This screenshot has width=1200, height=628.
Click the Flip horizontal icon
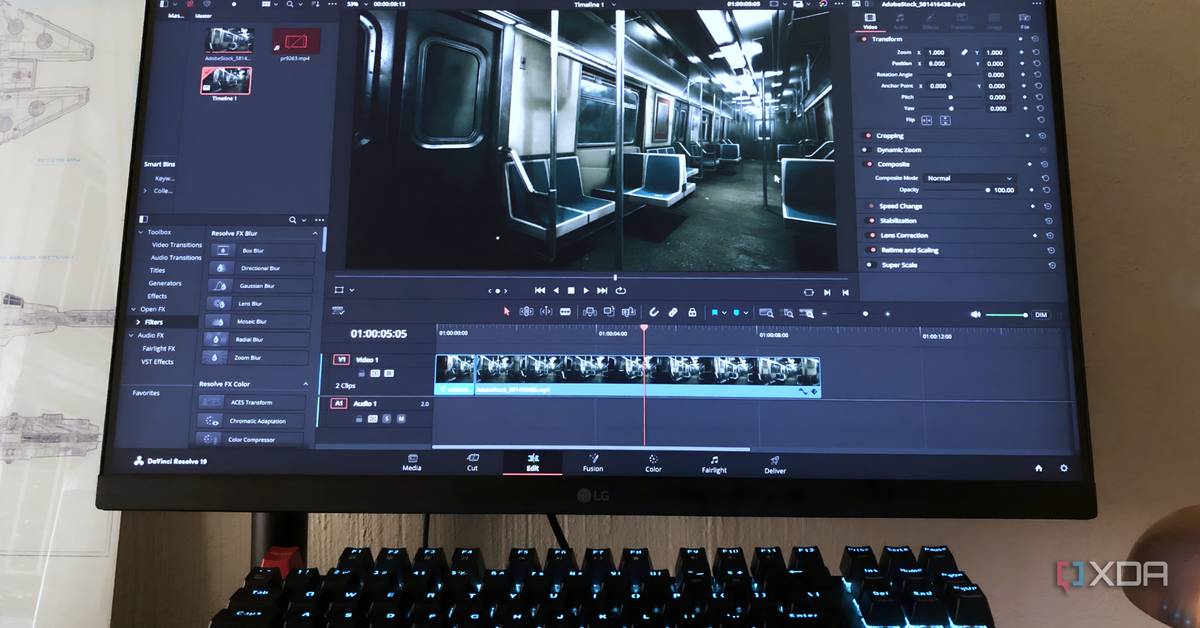click(x=926, y=120)
